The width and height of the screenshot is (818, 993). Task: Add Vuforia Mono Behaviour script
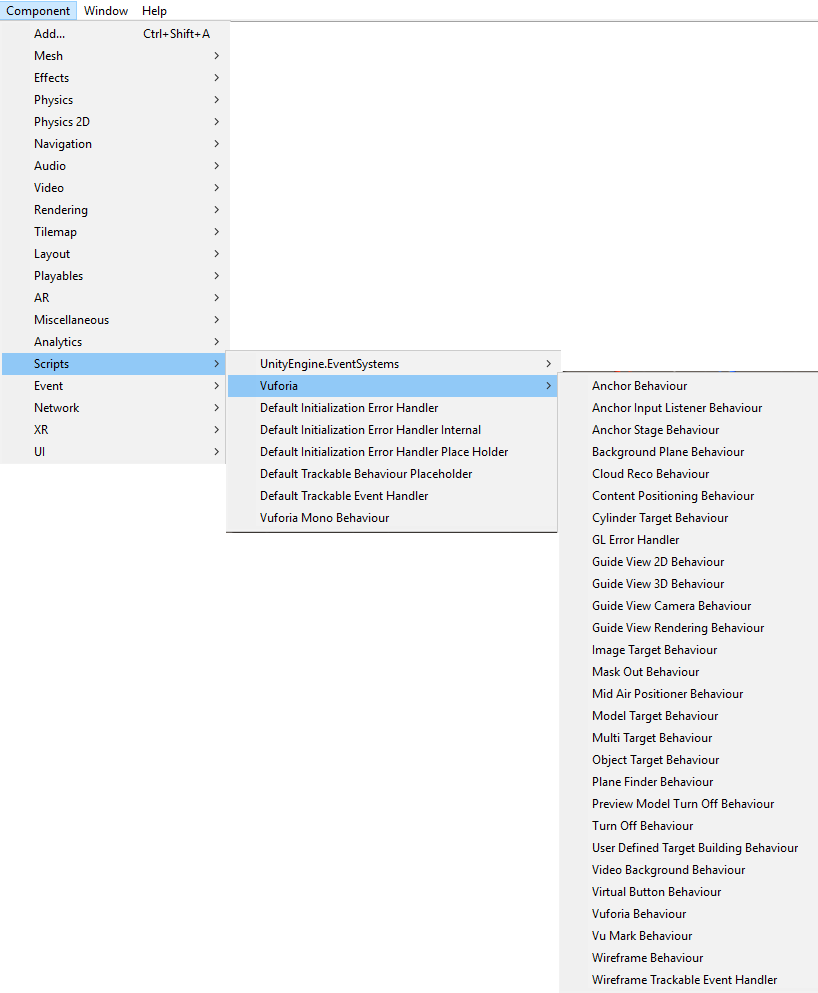pyautogui.click(x=393, y=518)
